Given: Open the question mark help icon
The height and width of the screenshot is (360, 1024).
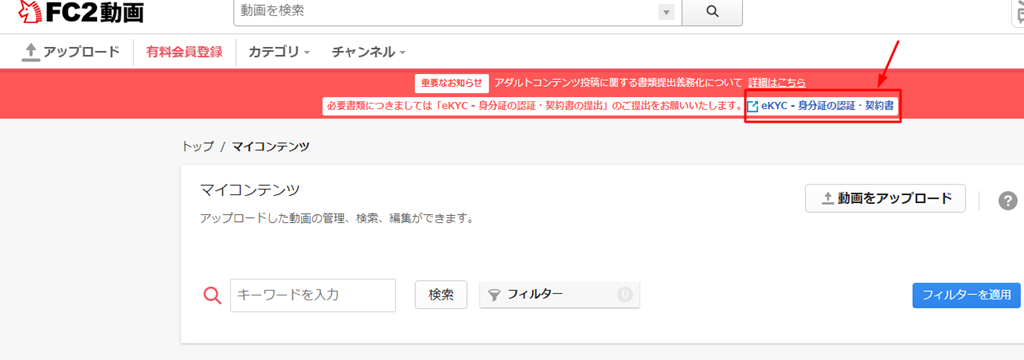Looking at the screenshot, I should (1008, 201).
